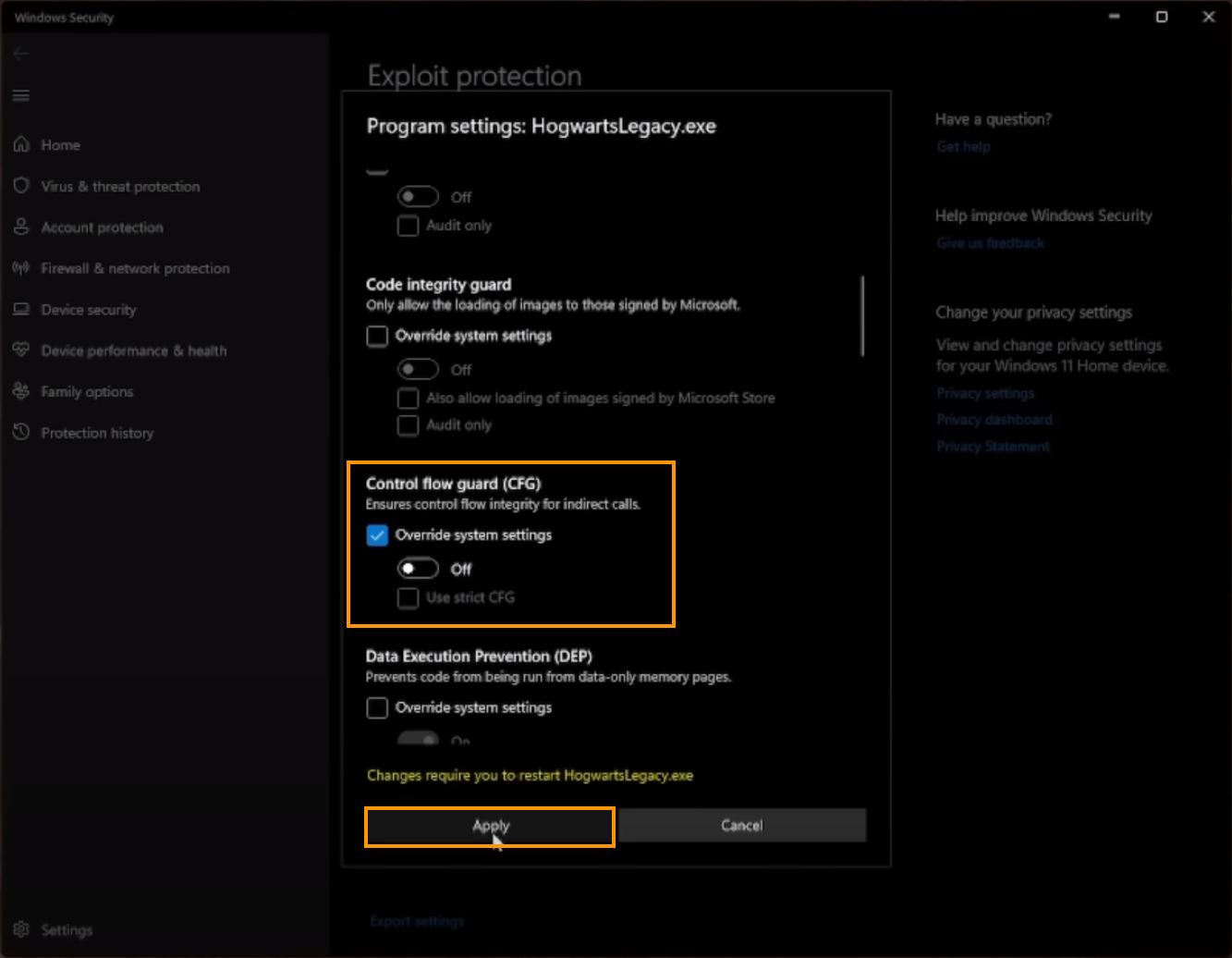This screenshot has width=1232, height=958.
Task: Click the Give us feedback link
Action: click(x=990, y=243)
